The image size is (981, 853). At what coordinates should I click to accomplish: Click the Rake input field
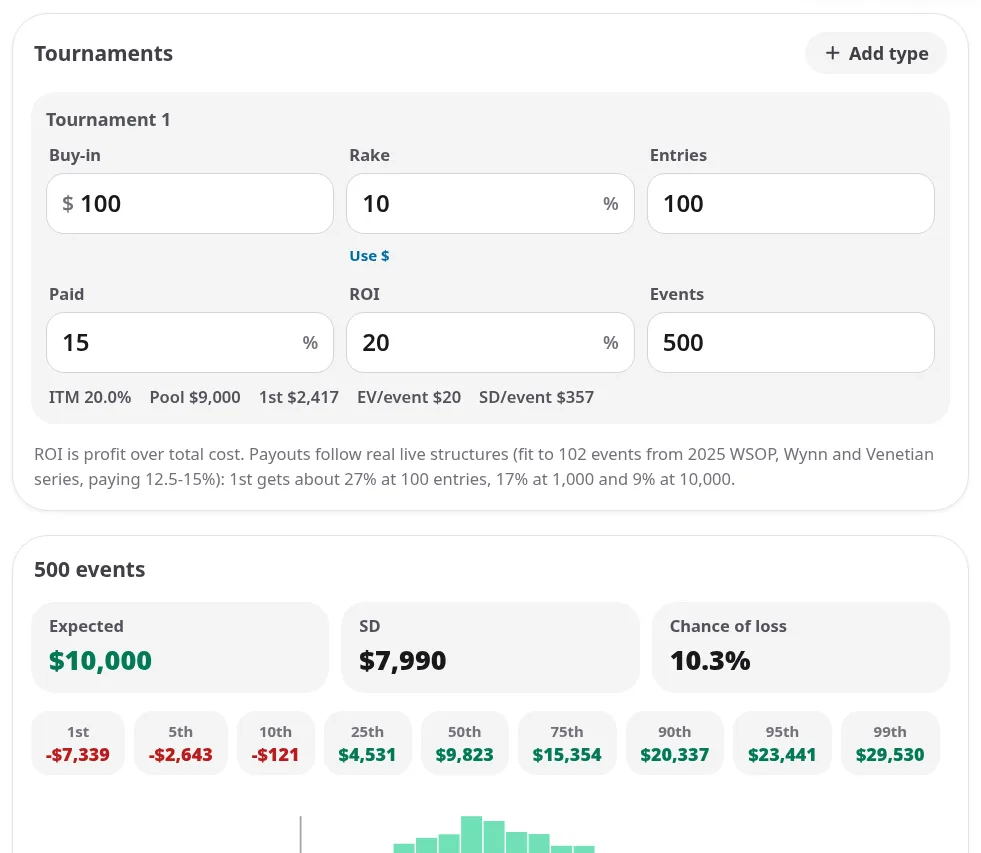pyautogui.click(x=490, y=203)
